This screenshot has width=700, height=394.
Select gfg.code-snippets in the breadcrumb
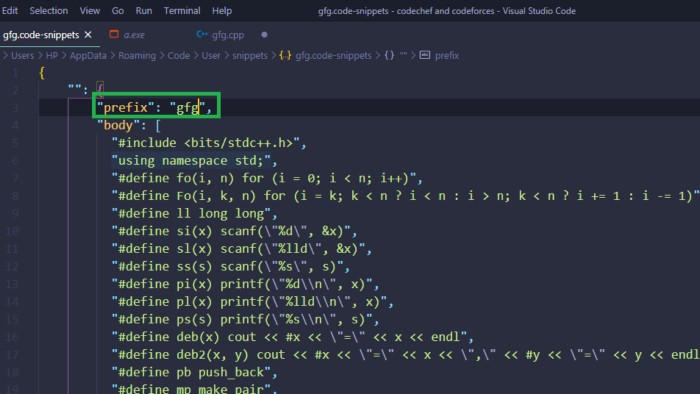coord(333,55)
